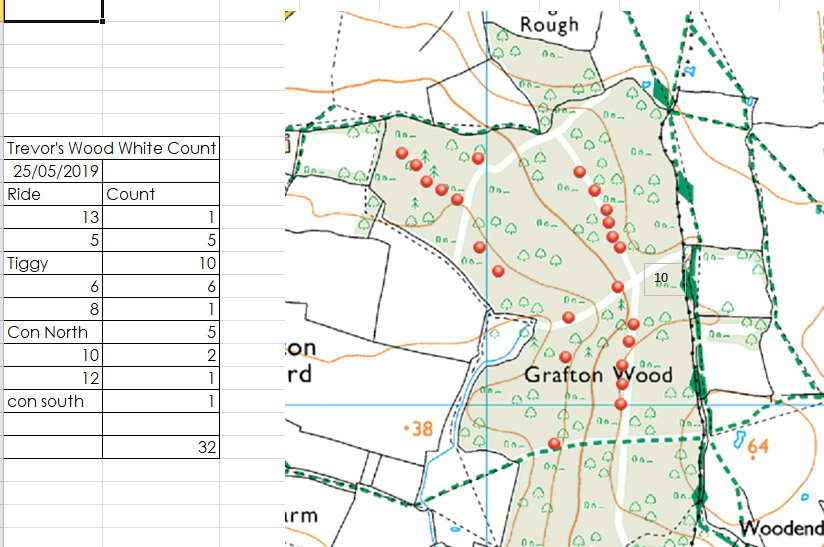Select the 'Count' column header cell
The image size is (824, 547).
pos(160,194)
